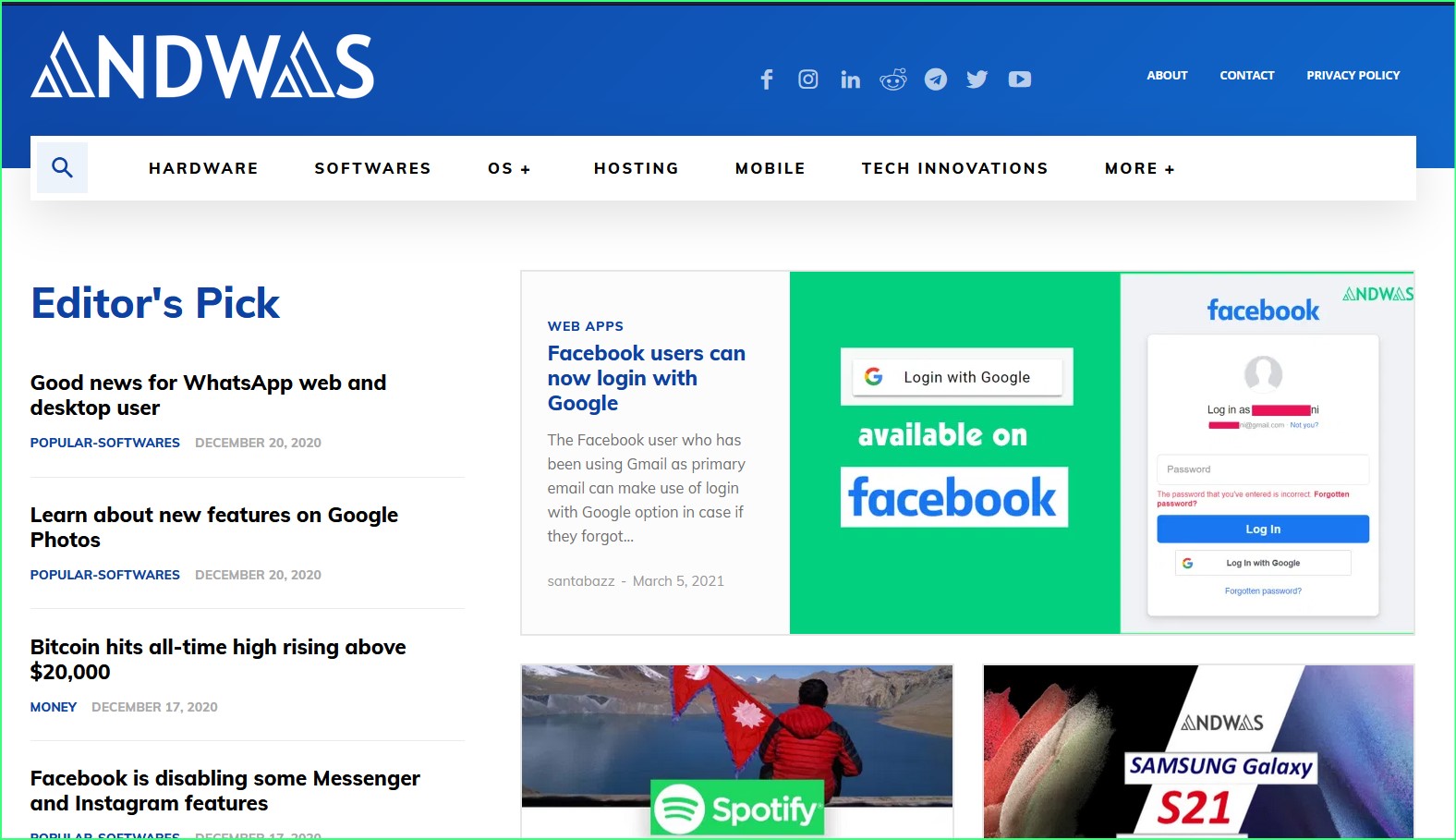Go to the ABOUT page
Image resolution: width=1456 pixels, height=840 pixels.
click(1168, 76)
